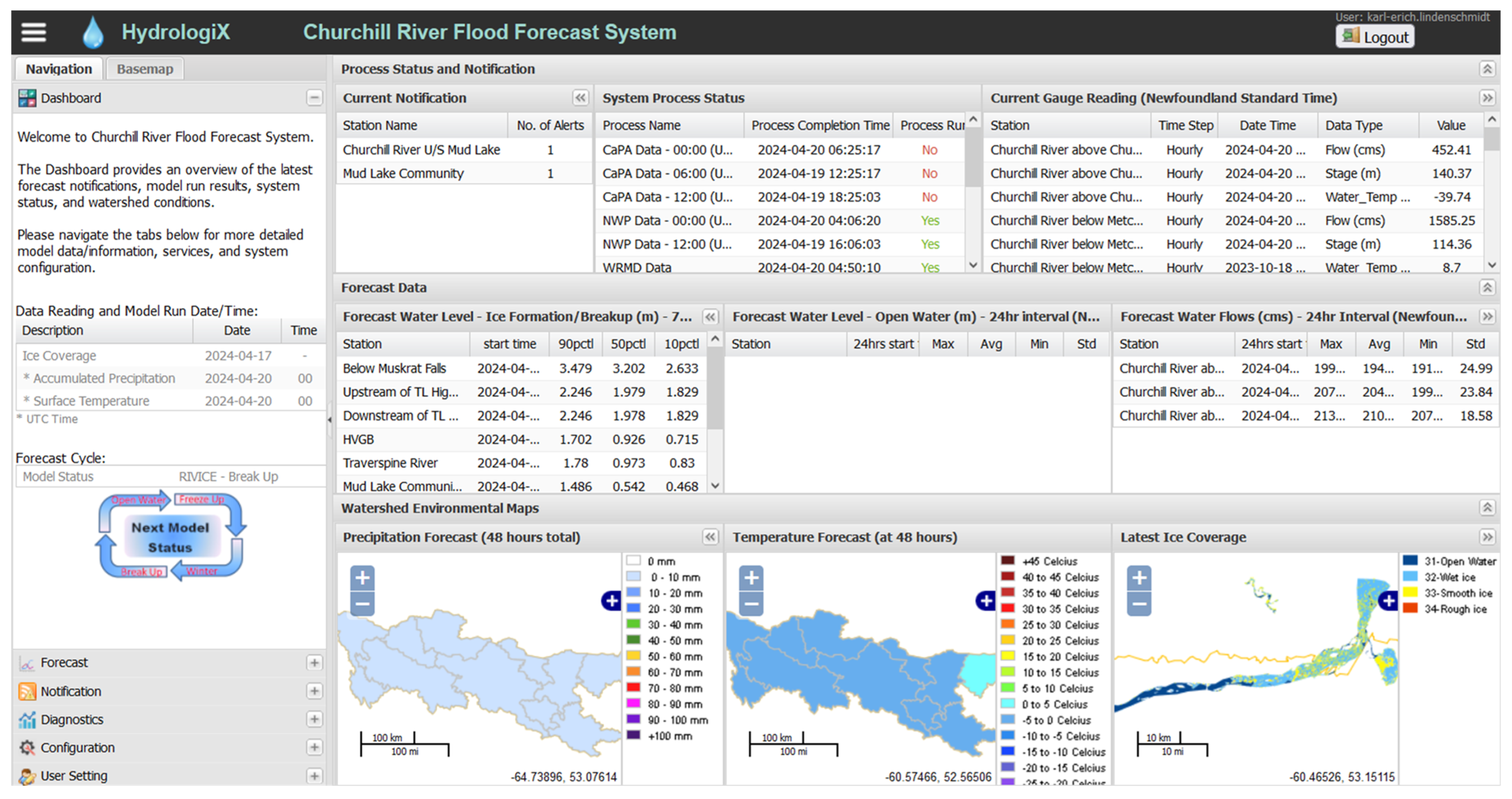Image resolution: width=1512 pixels, height=799 pixels.
Task: Open the hamburger menu icon
Action: click(33, 32)
